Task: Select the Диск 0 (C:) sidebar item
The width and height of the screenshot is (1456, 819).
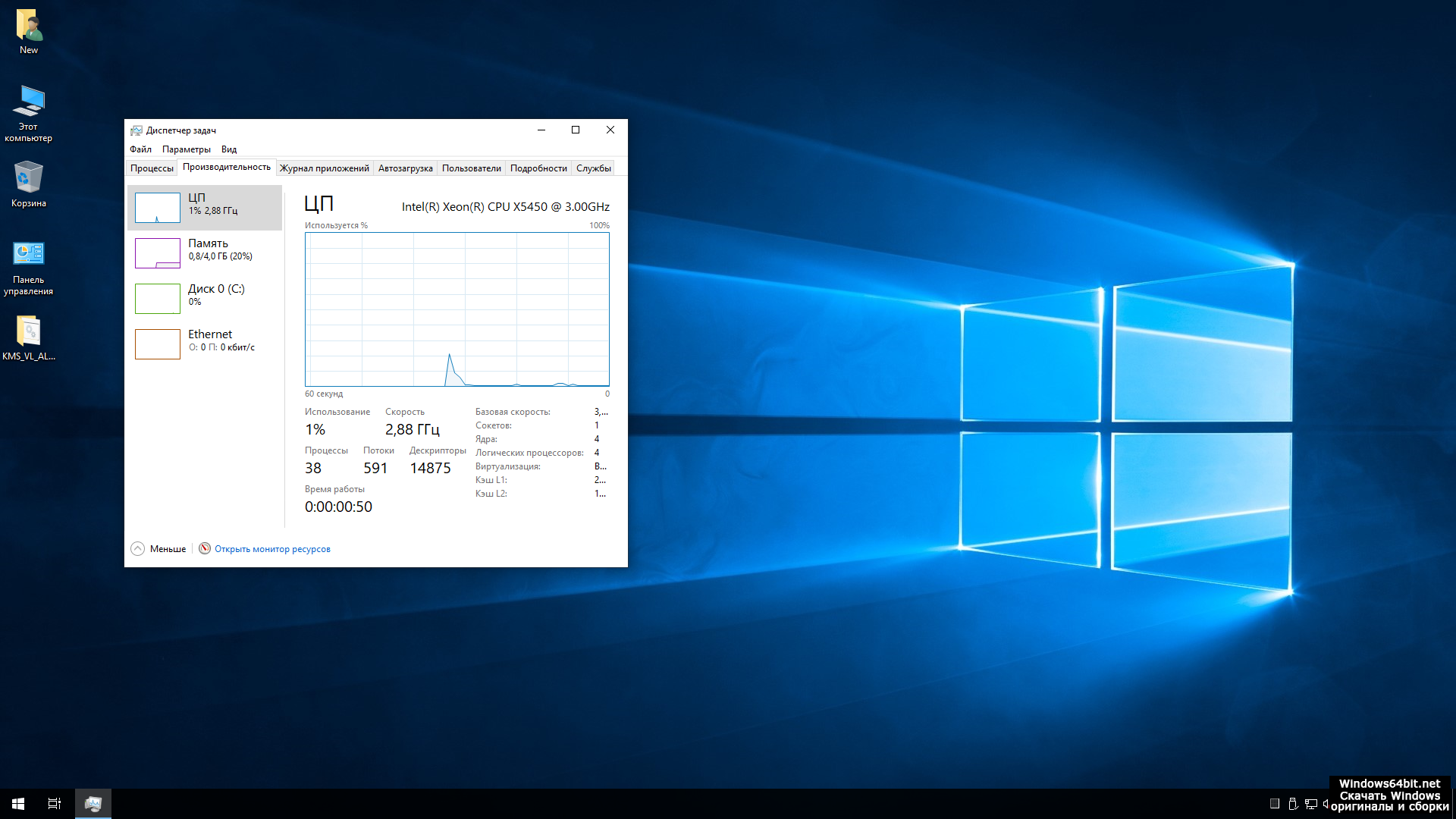Action: tap(216, 289)
